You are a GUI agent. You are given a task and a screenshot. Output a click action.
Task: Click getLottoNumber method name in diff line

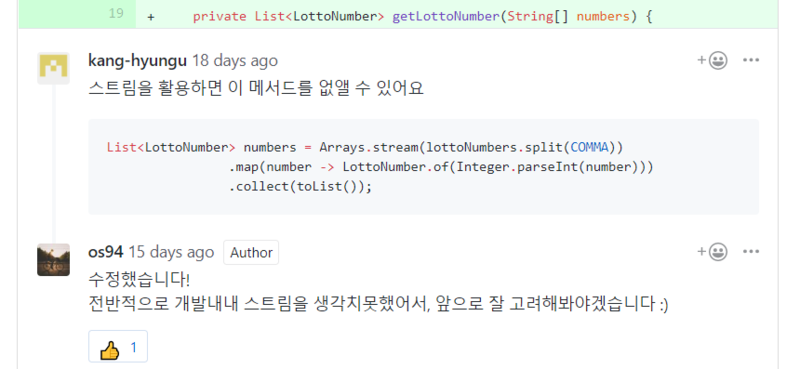pyautogui.click(x=445, y=16)
